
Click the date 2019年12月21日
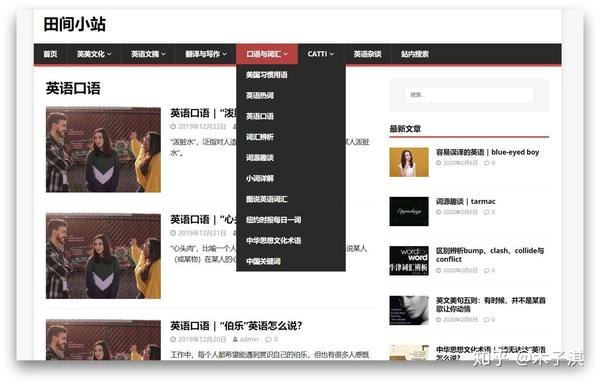[202, 233]
